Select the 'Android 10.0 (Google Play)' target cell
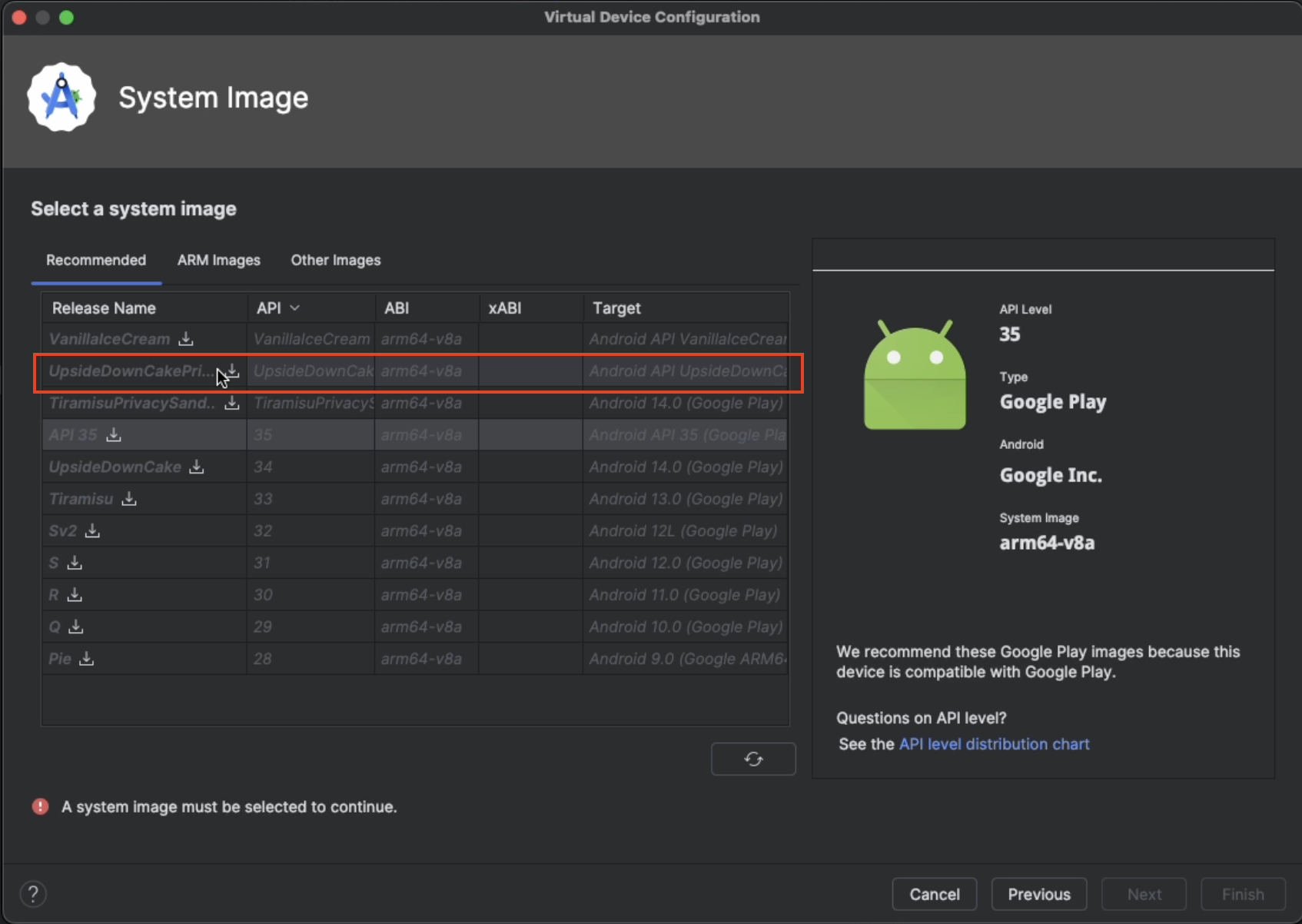Screen dimensions: 1302x924 click(686, 627)
